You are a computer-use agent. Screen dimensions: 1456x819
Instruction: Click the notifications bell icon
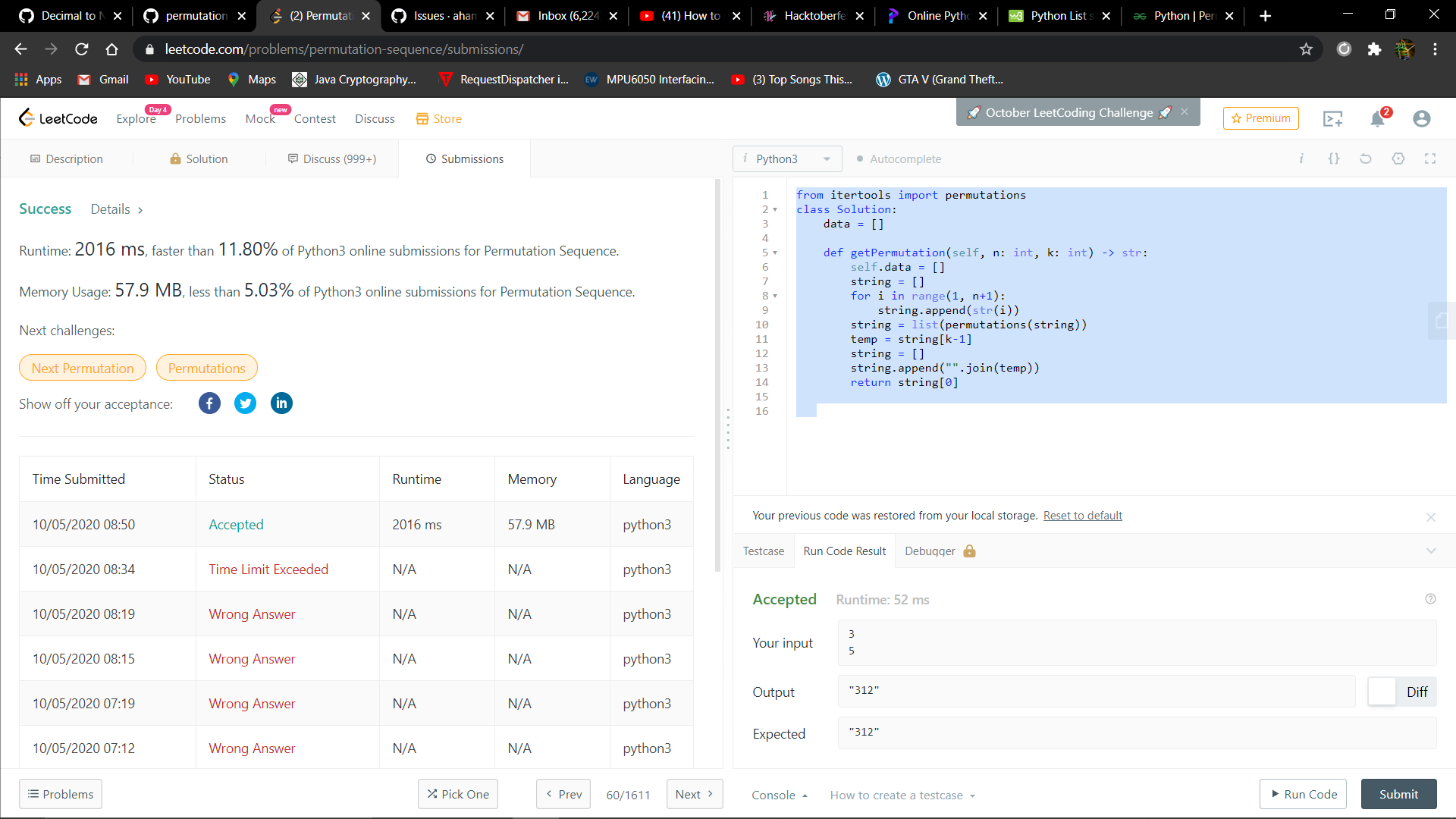click(1377, 119)
